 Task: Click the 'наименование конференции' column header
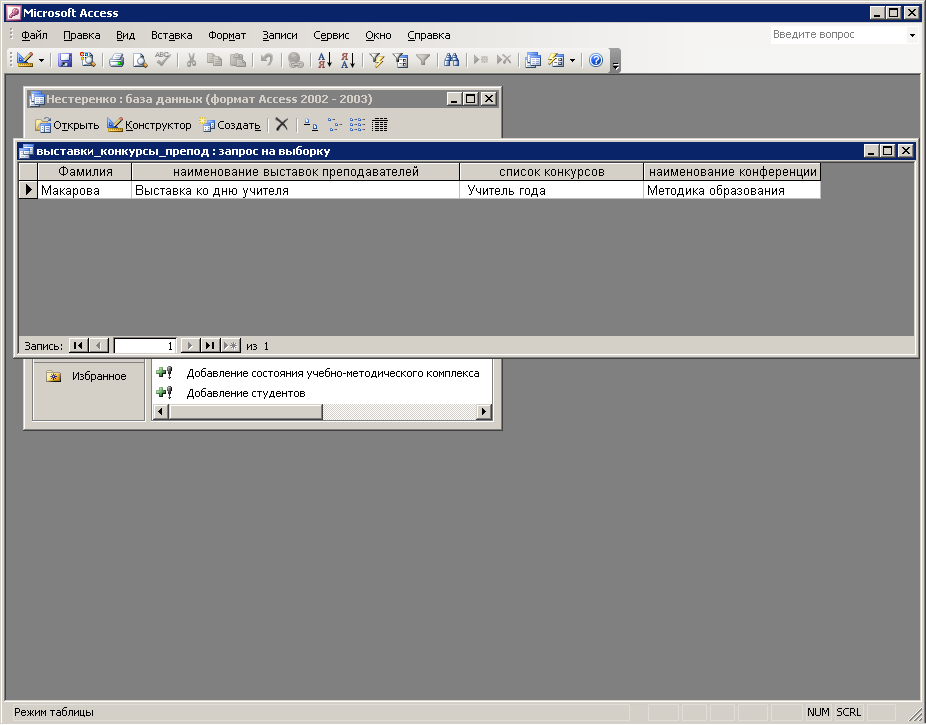(732, 172)
